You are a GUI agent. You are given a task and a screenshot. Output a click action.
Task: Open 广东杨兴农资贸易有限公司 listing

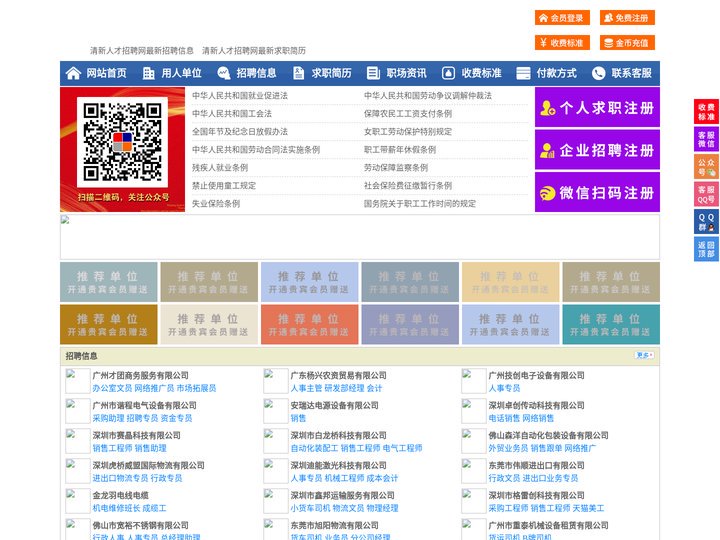(x=338, y=376)
